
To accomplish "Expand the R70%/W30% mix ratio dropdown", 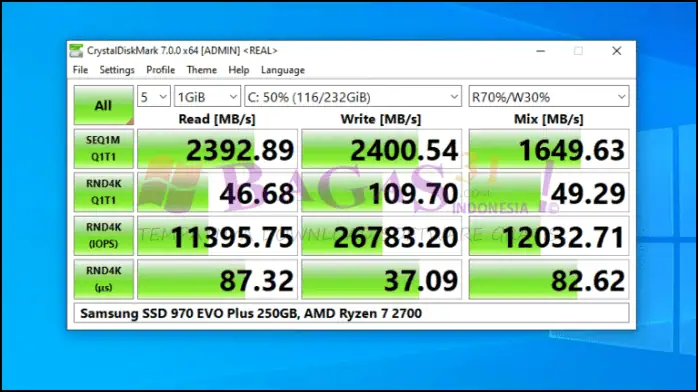I will click(548, 97).
